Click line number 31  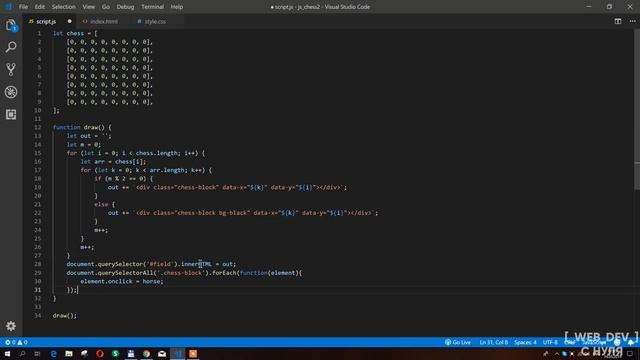(38, 290)
